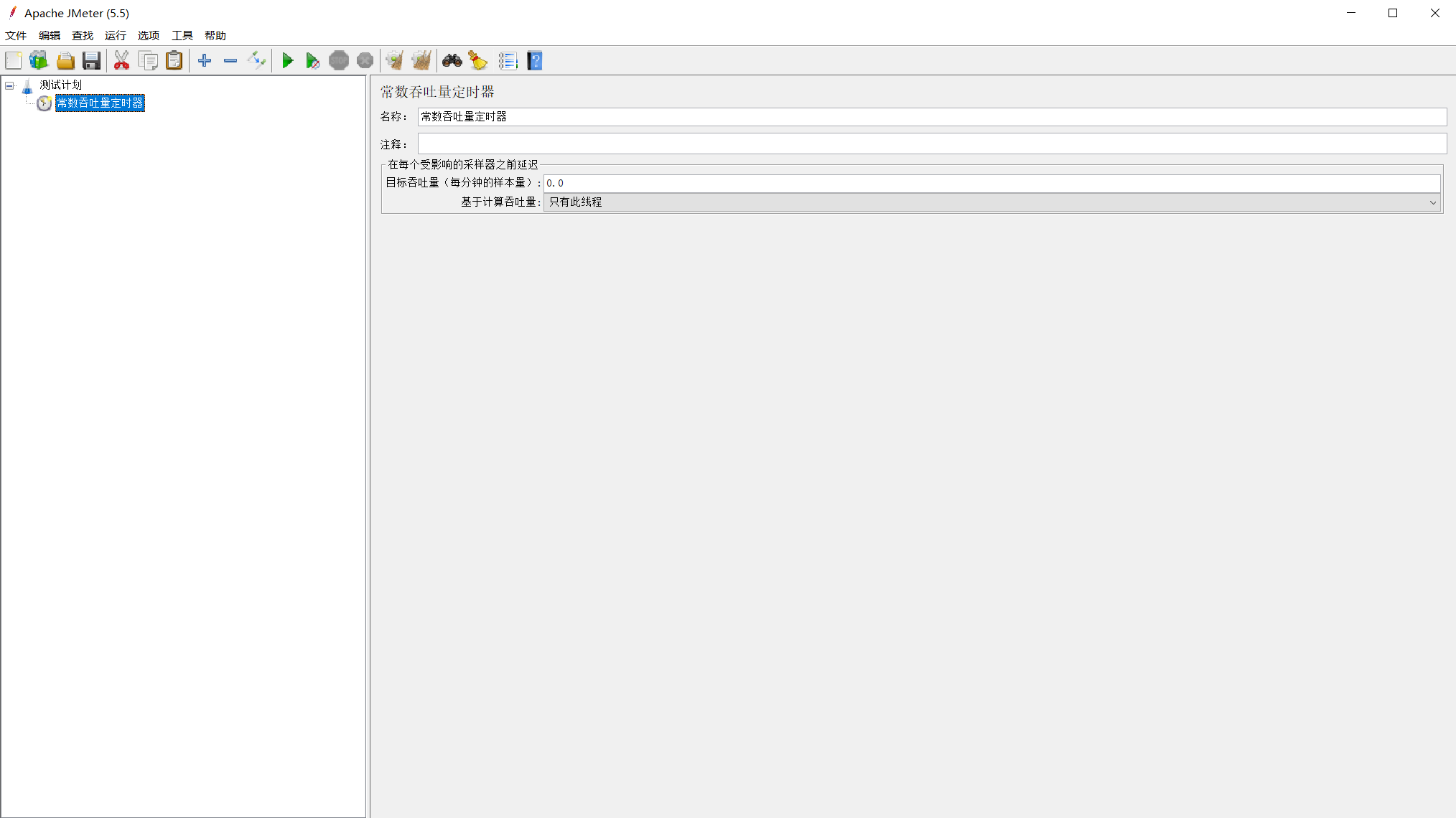Toggle tree nodes with the dropper icon
This screenshot has width=1456, height=818.
click(x=256, y=61)
